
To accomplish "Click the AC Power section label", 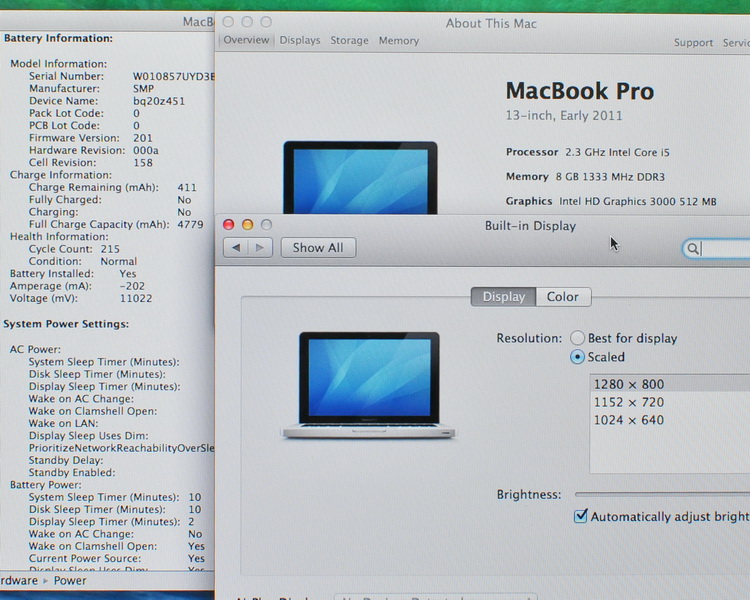I will pos(35,349).
